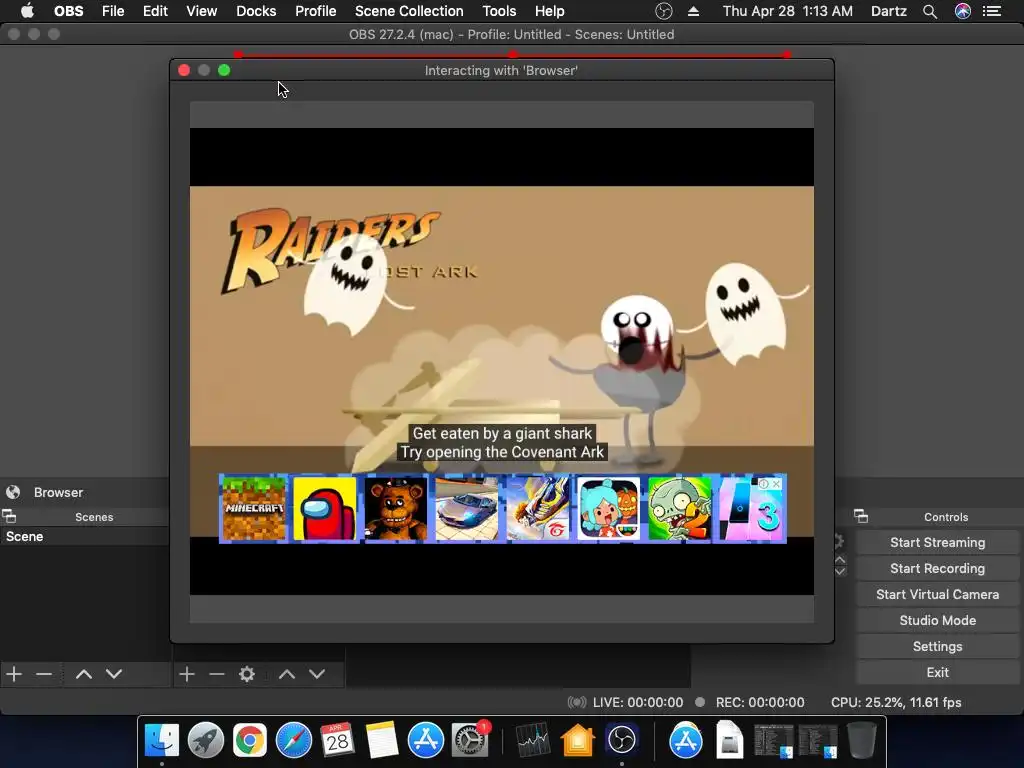Open Launchpad rocket icon in Dock
The width and height of the screenshot is (1024, 768).
(x=206, y=740)
